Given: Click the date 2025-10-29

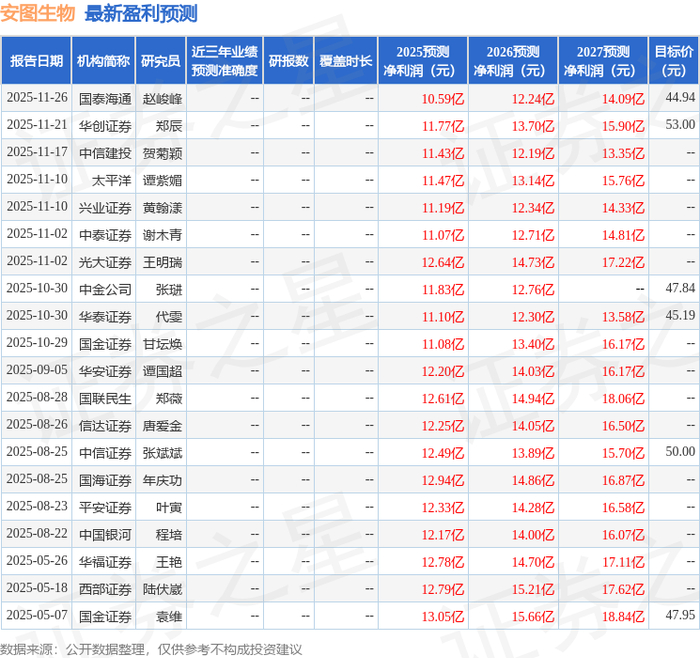Looking at the screenshot, I should (37, 343).
